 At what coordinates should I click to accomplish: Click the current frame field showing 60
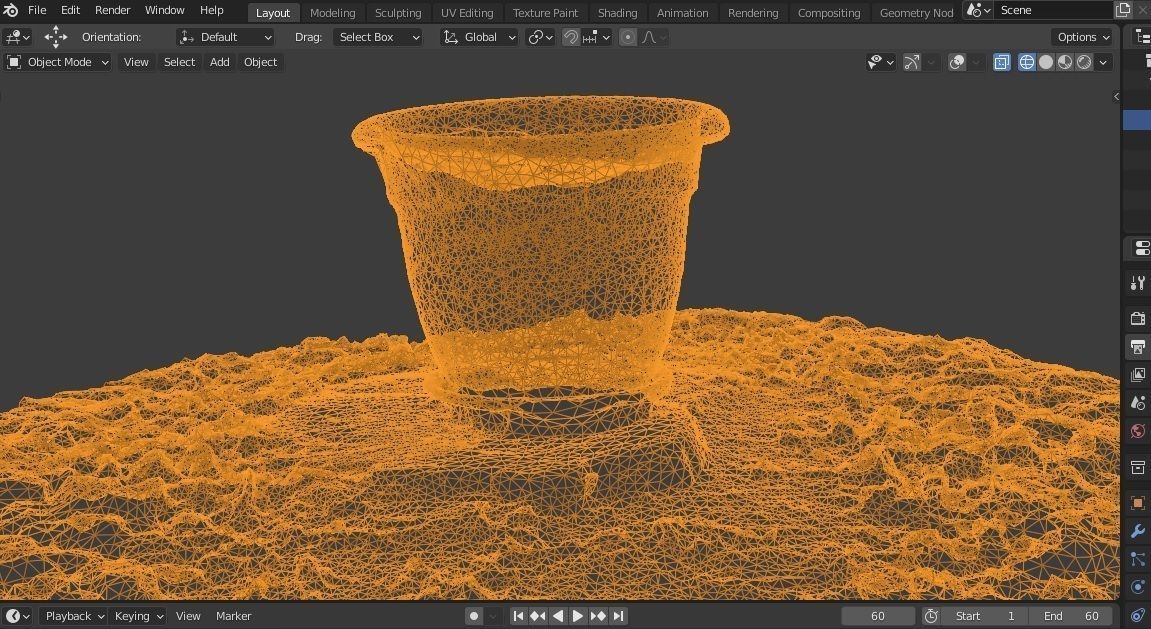click(878, 616)
